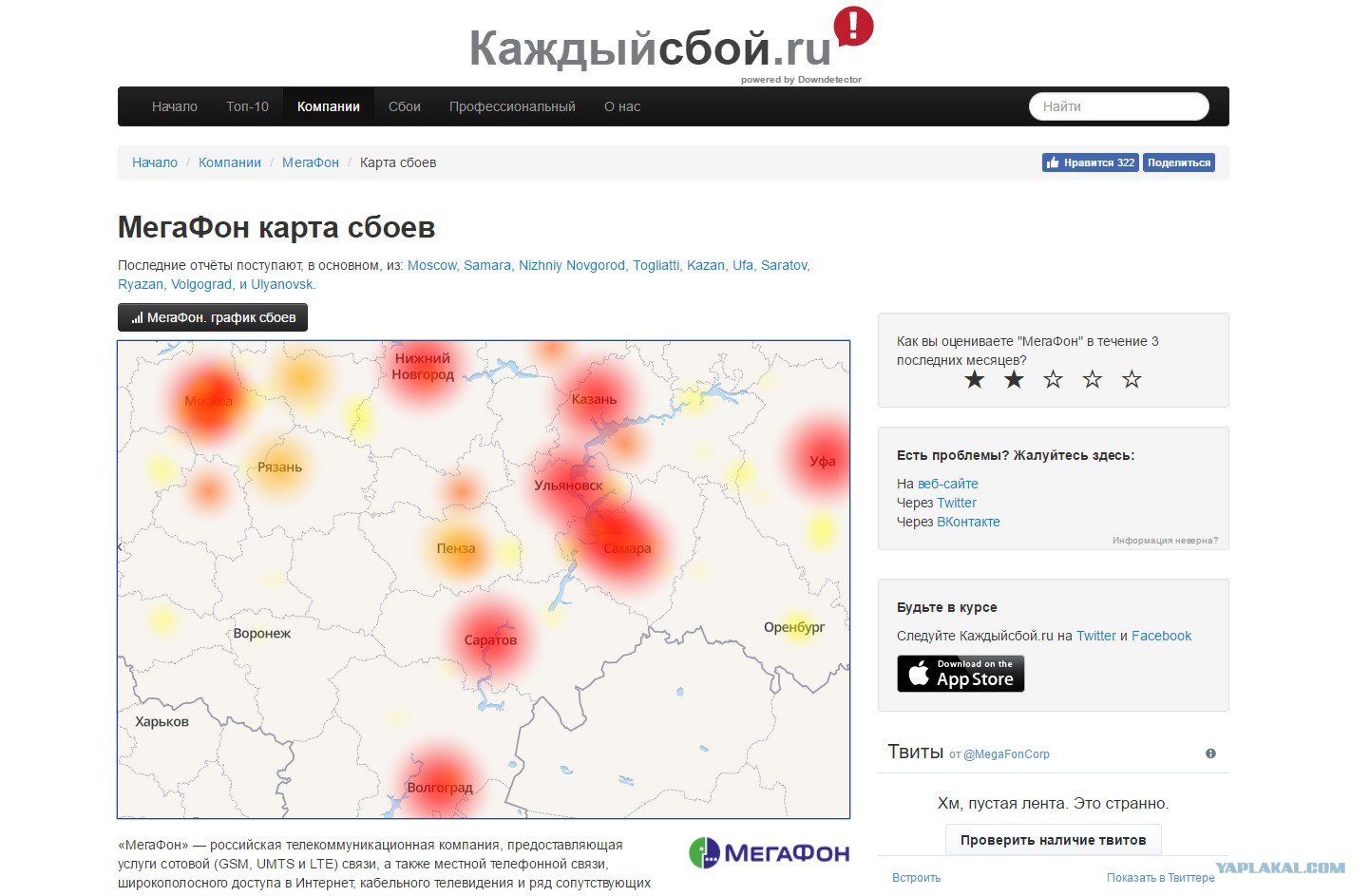The width and height of the screenshot is (1370, 896).
Task: Rate МегаФон three stars
Action: point(1053,380)
